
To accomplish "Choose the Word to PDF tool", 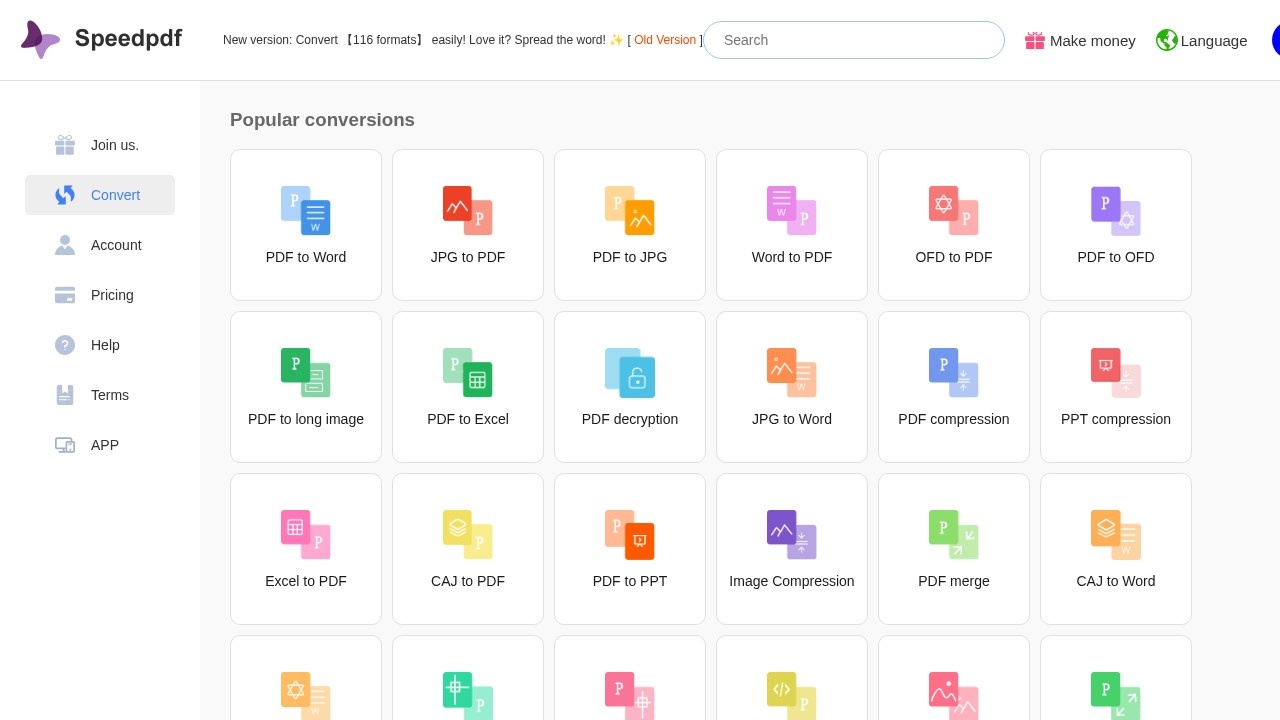I will pos(792,225).
